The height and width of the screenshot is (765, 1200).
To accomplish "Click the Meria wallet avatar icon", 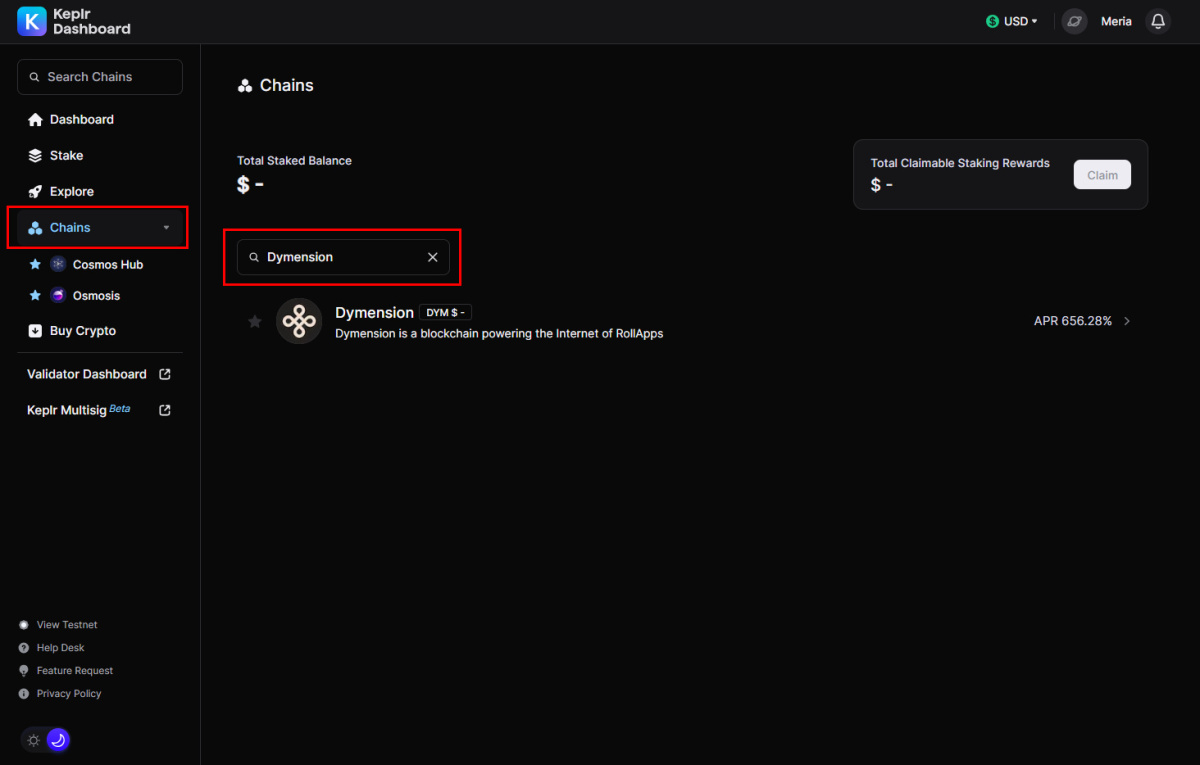I will (1075, 21).
